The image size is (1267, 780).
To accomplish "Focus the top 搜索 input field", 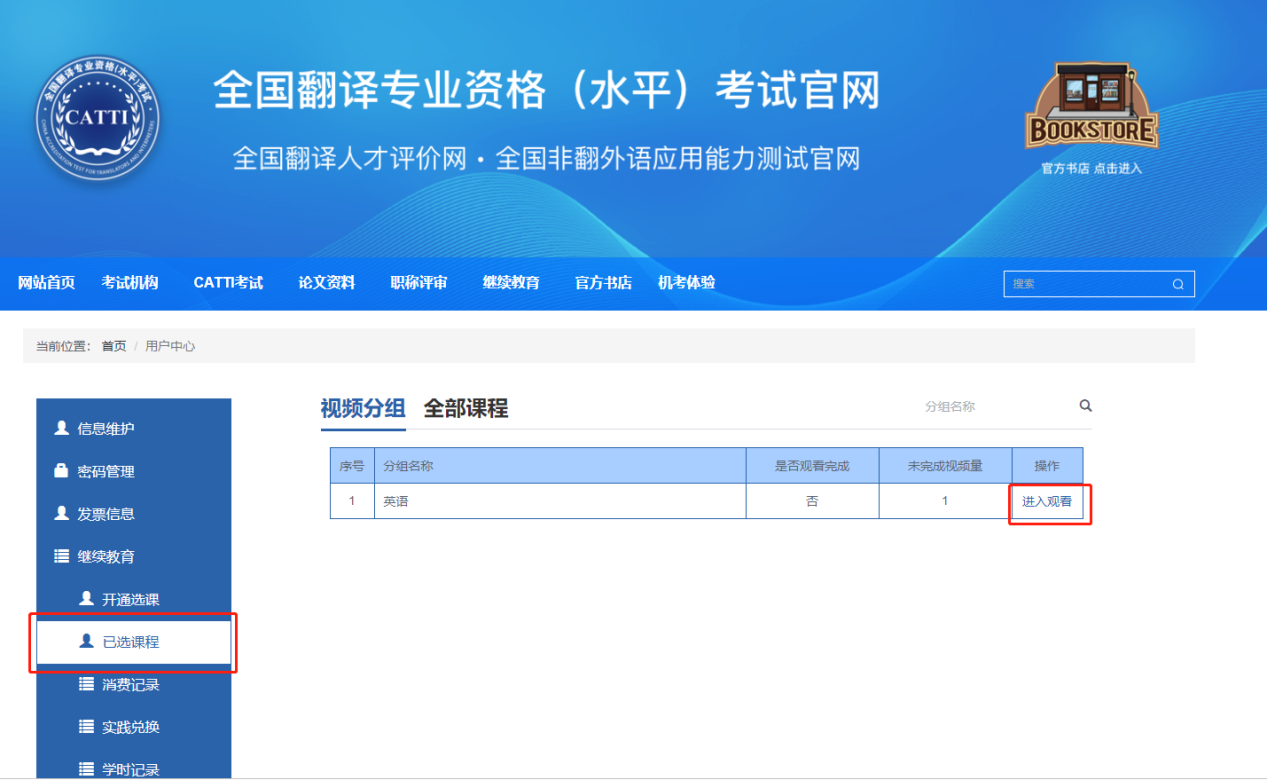I will click(1085, 284).
